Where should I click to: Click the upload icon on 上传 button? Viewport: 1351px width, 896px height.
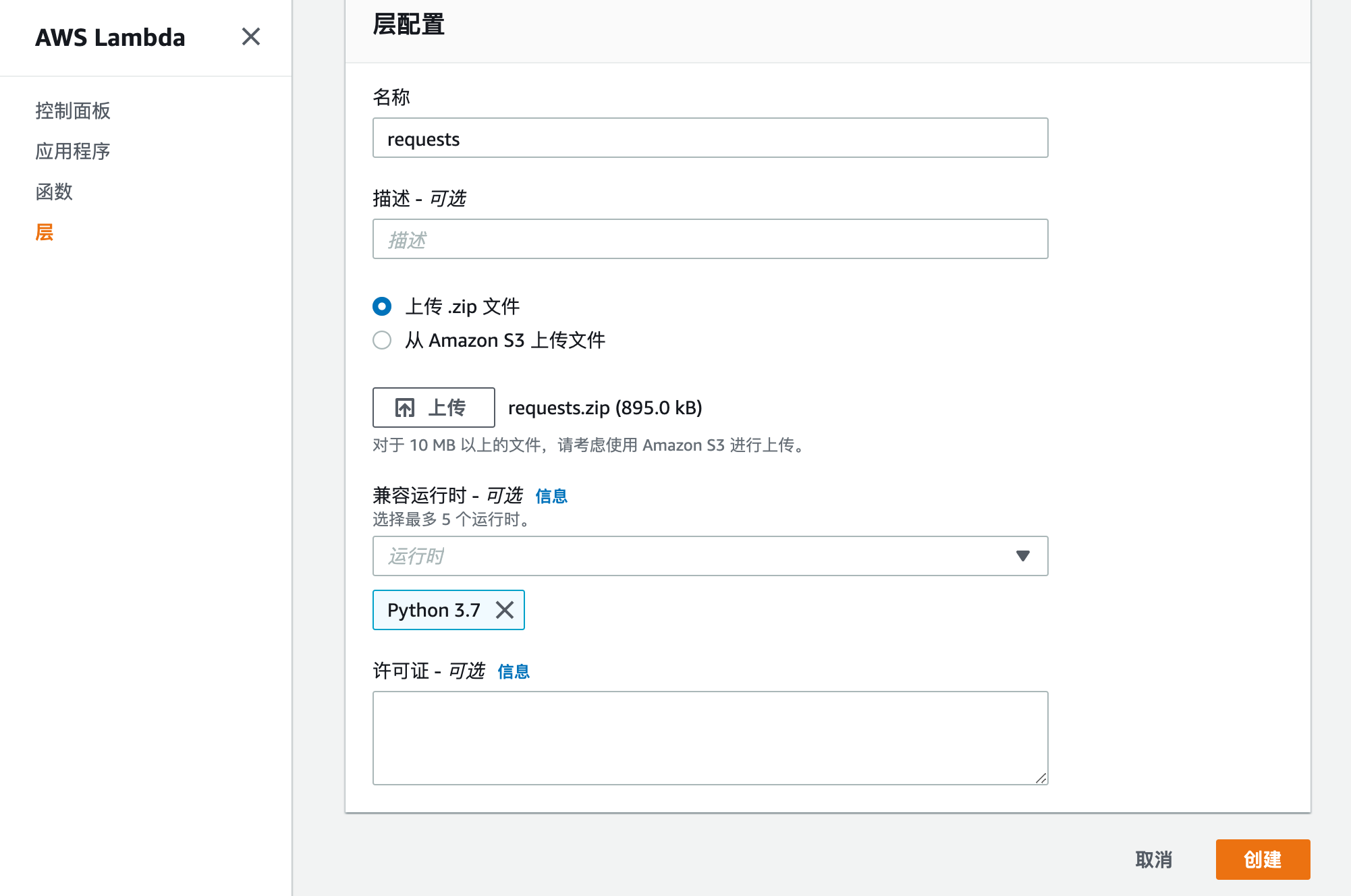[x=405, y=408]
